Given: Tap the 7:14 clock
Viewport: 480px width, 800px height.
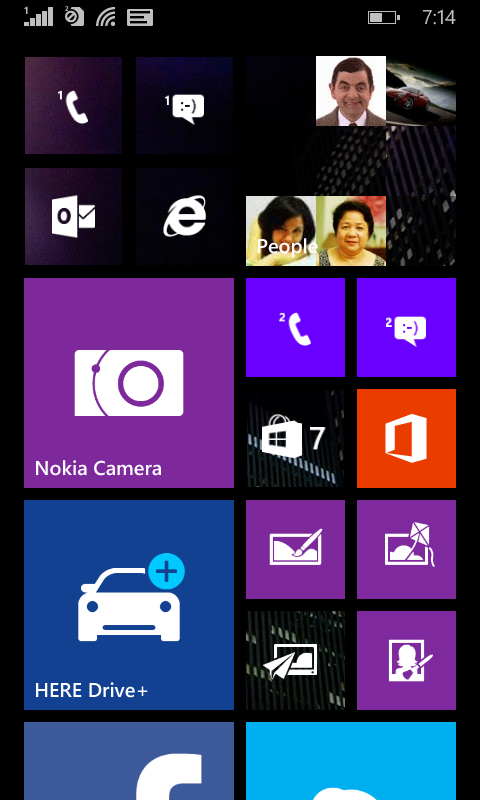Looking at the screenshot, I should point(439,18).
